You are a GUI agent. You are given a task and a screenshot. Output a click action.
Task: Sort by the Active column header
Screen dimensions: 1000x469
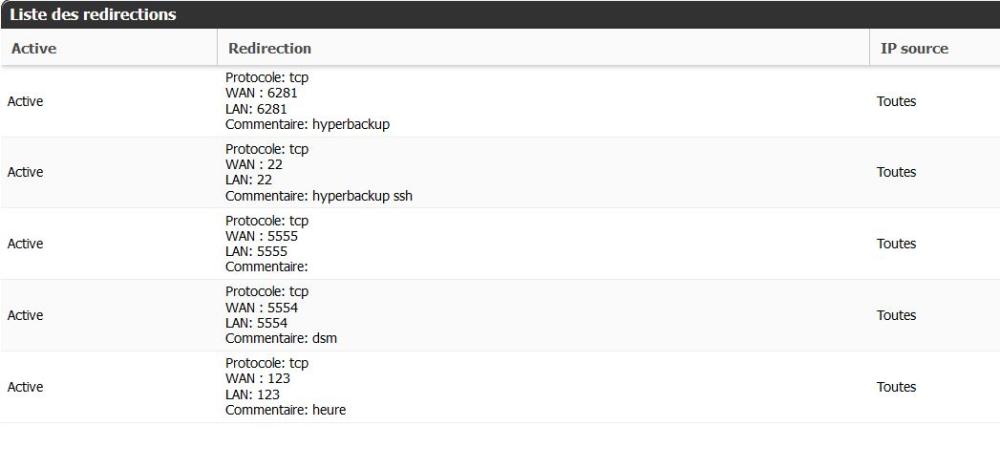[33, 48]
